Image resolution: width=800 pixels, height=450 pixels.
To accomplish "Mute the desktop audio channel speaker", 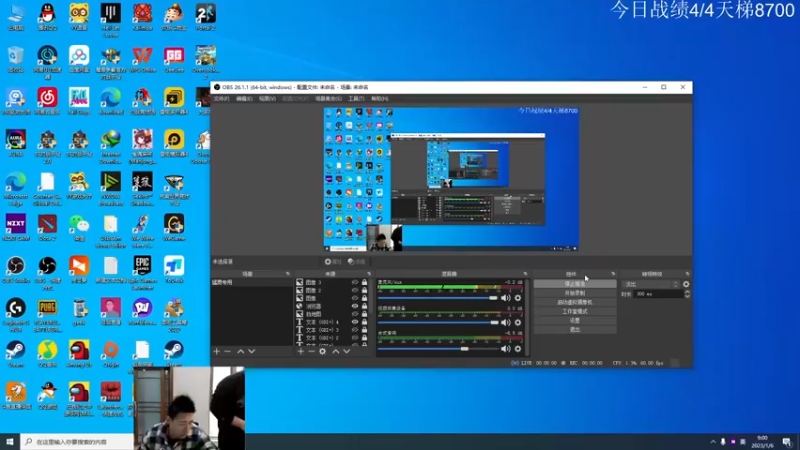I will click(x=506, y=349).
